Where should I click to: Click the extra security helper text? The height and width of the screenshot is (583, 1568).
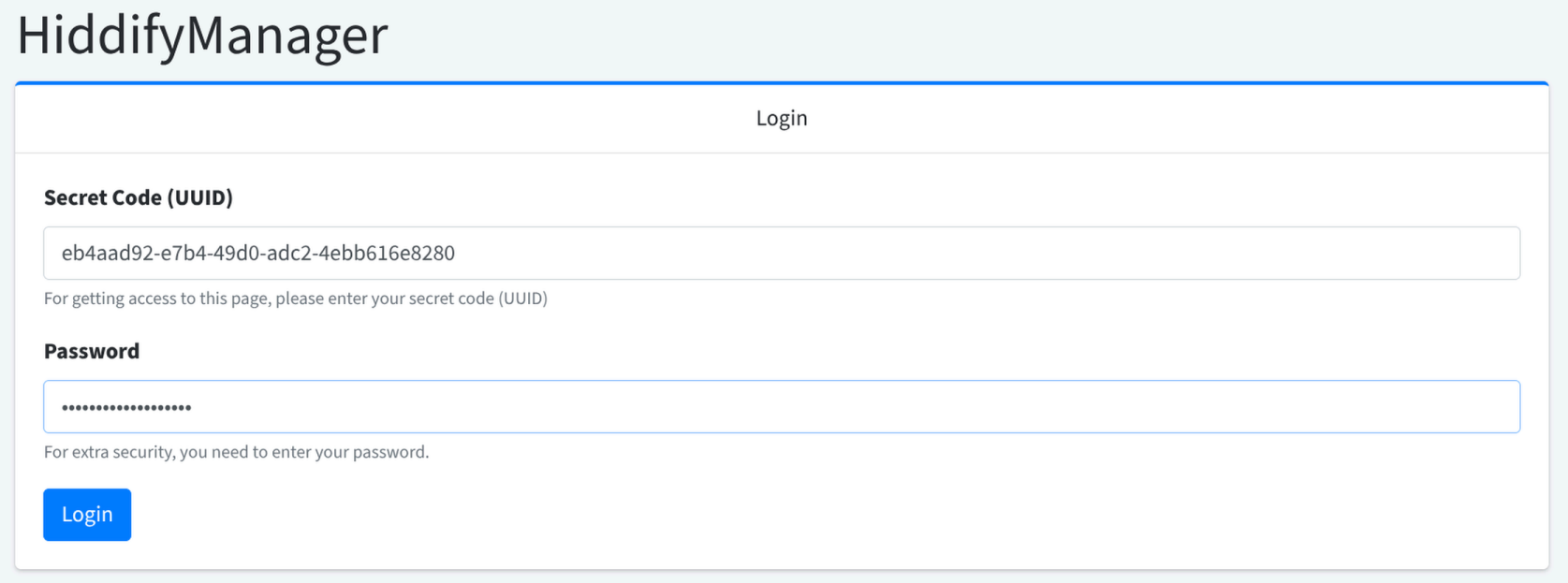(235, 452)
